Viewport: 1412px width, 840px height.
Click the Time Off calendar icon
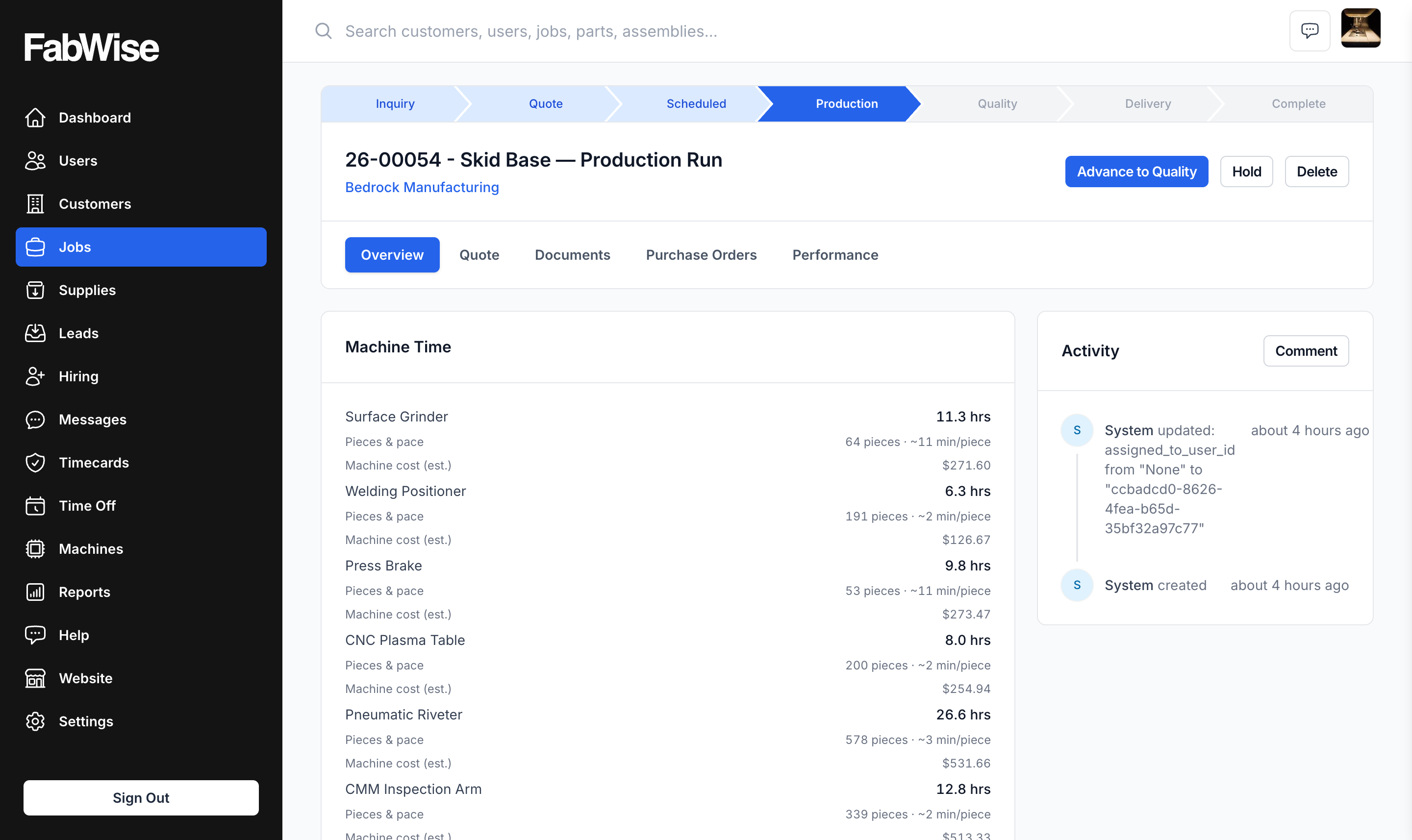35,505
